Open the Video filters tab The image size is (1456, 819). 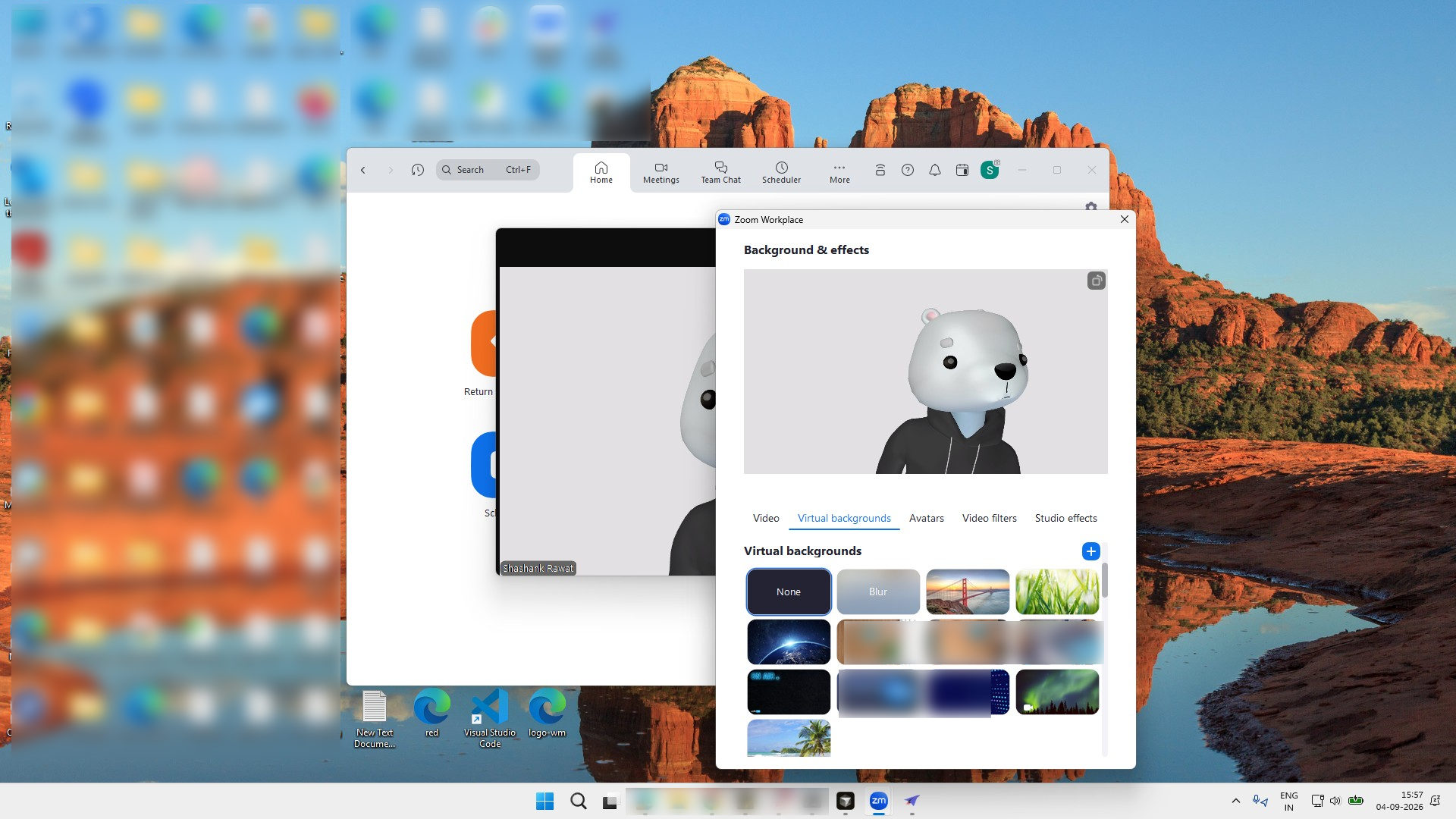pyautogui.click(x=990, y=518)
